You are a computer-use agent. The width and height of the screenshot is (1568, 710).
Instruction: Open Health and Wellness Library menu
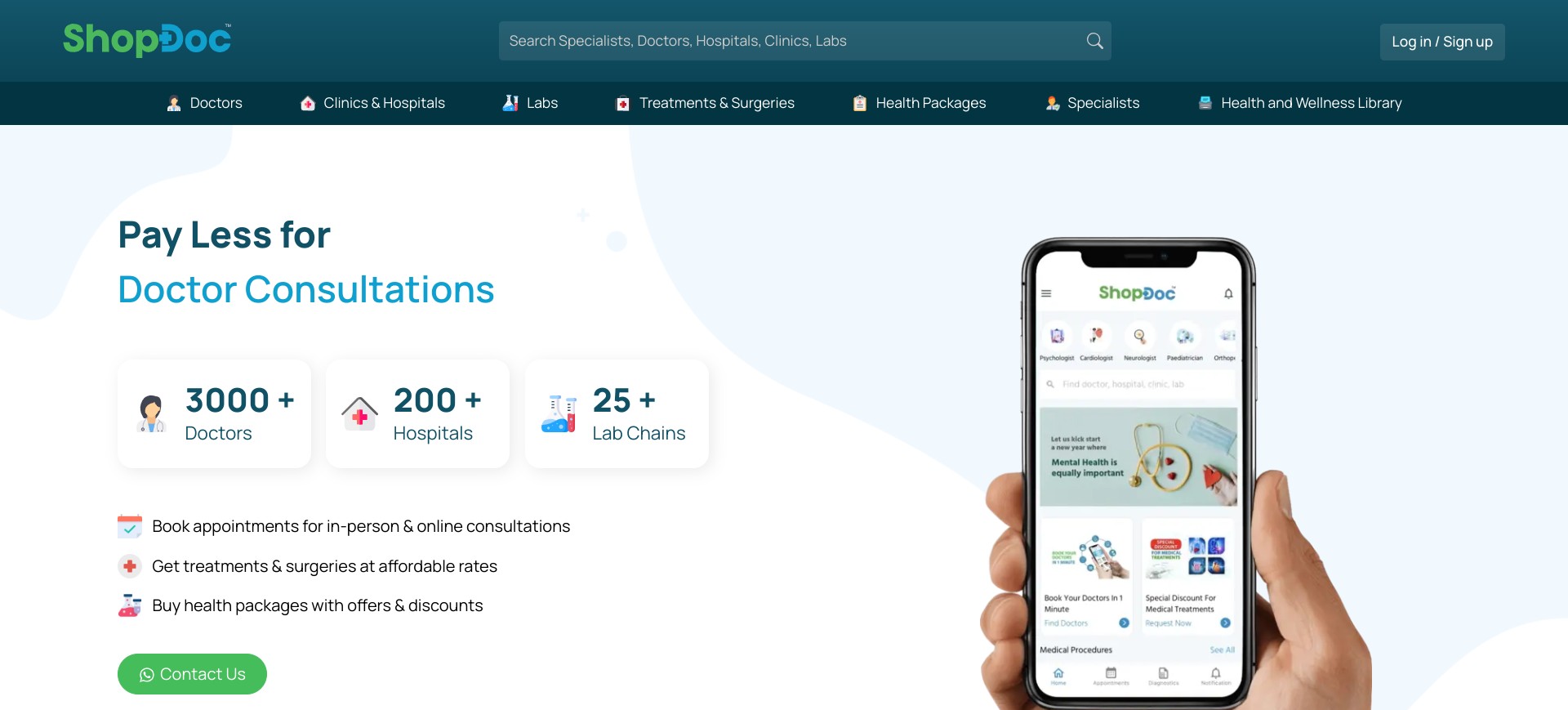click(x=1299, y=103)
